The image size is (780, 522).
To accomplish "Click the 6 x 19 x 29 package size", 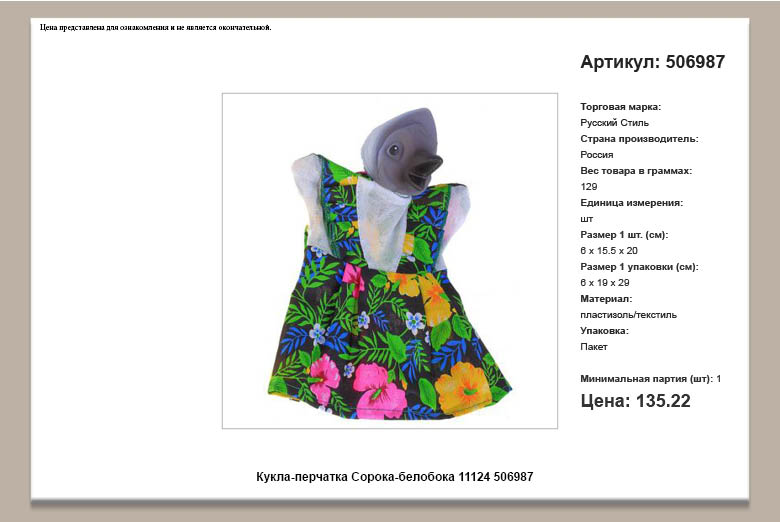I will pos(604,283).
